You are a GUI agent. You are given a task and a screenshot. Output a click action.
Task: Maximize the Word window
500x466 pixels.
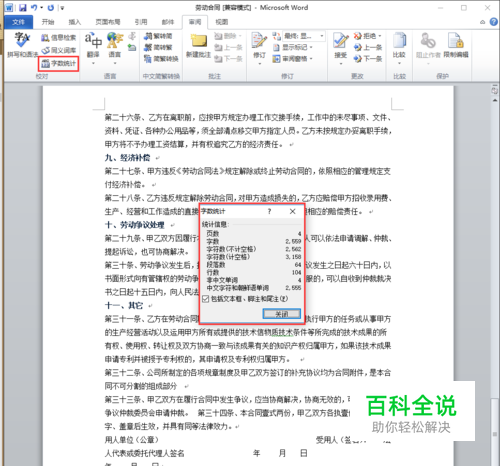(464, 8)
